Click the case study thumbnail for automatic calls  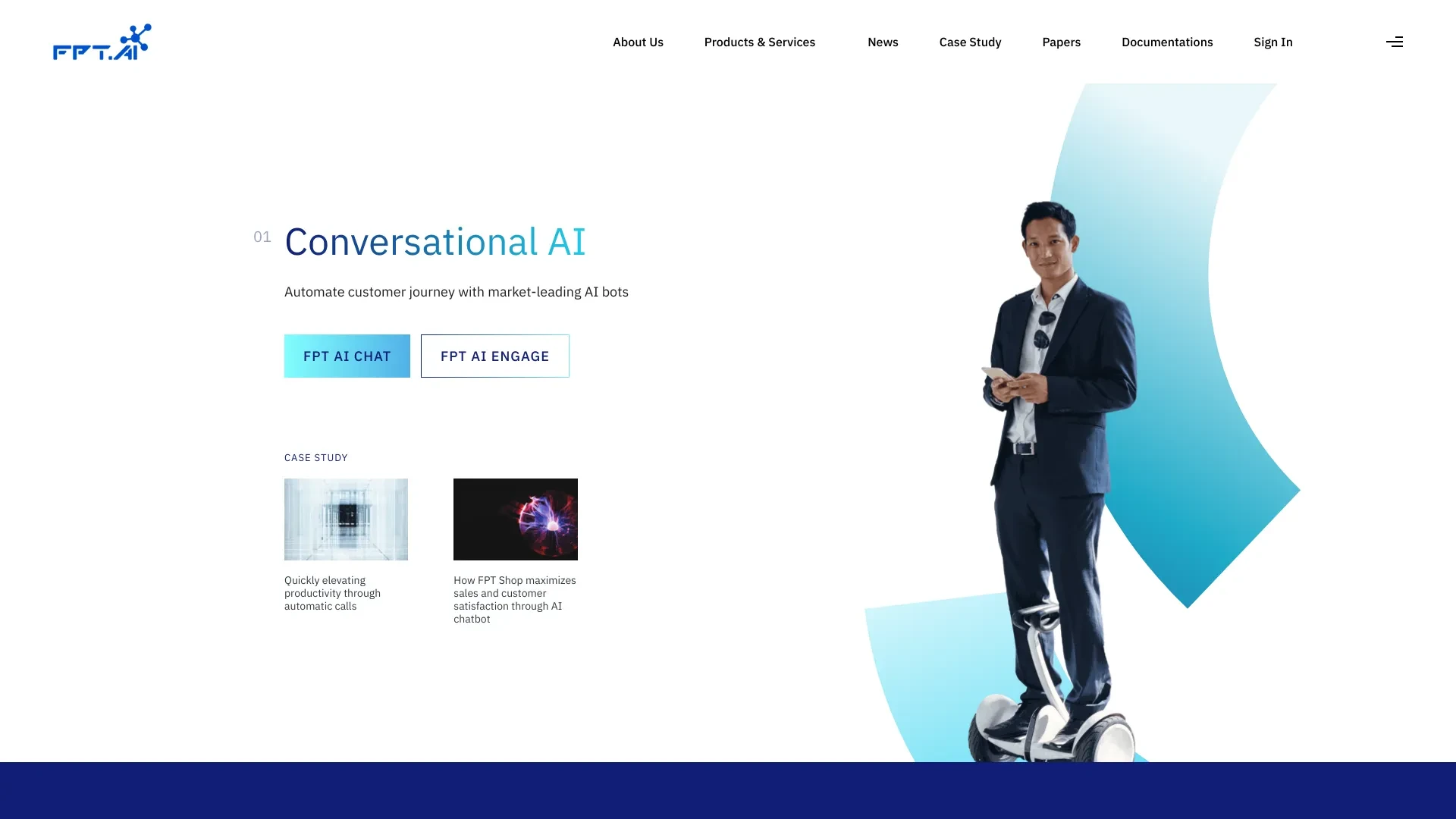pos(346,519)
